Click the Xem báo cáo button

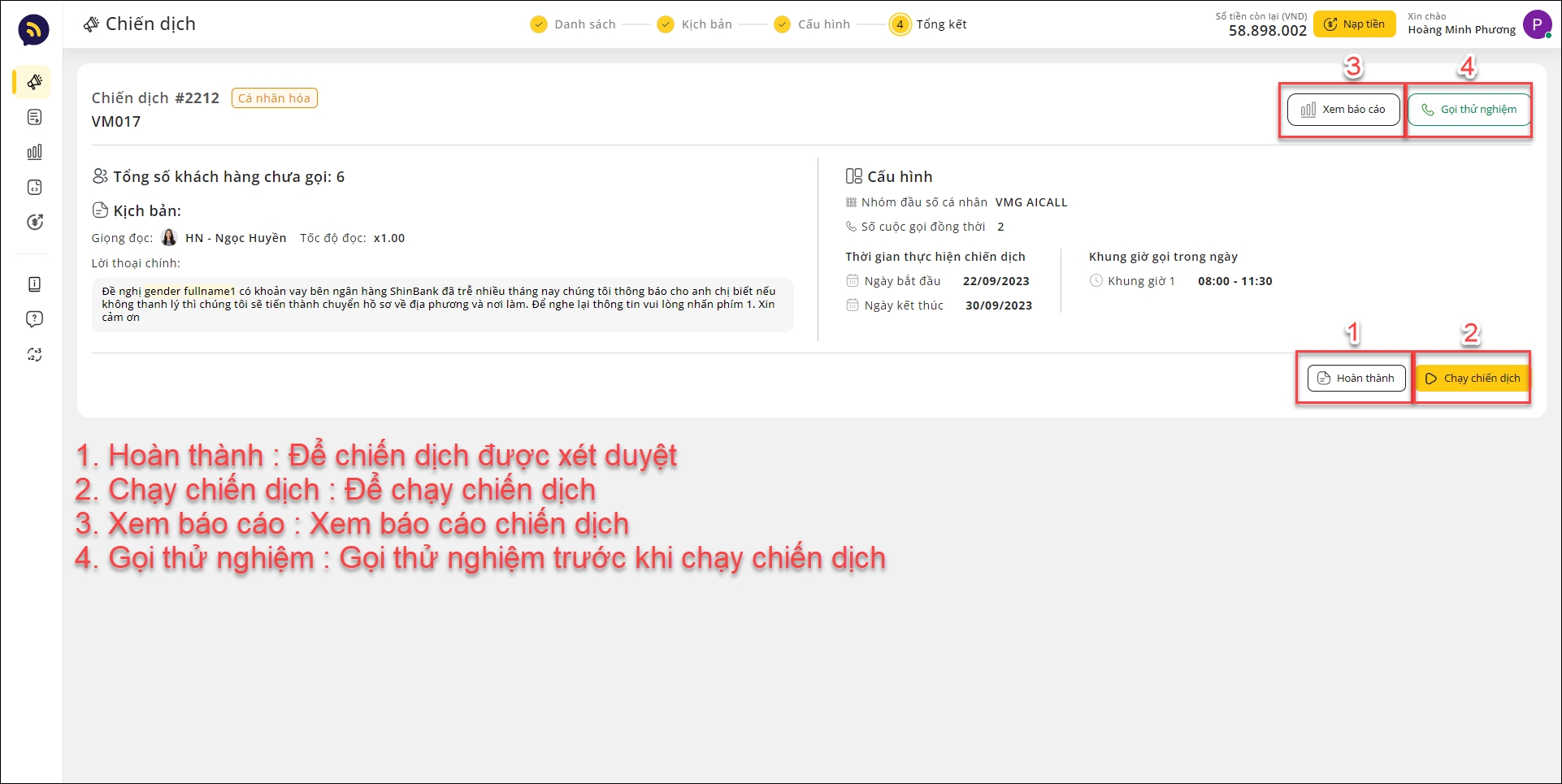pyautogui.click(x=1343, y=110)
